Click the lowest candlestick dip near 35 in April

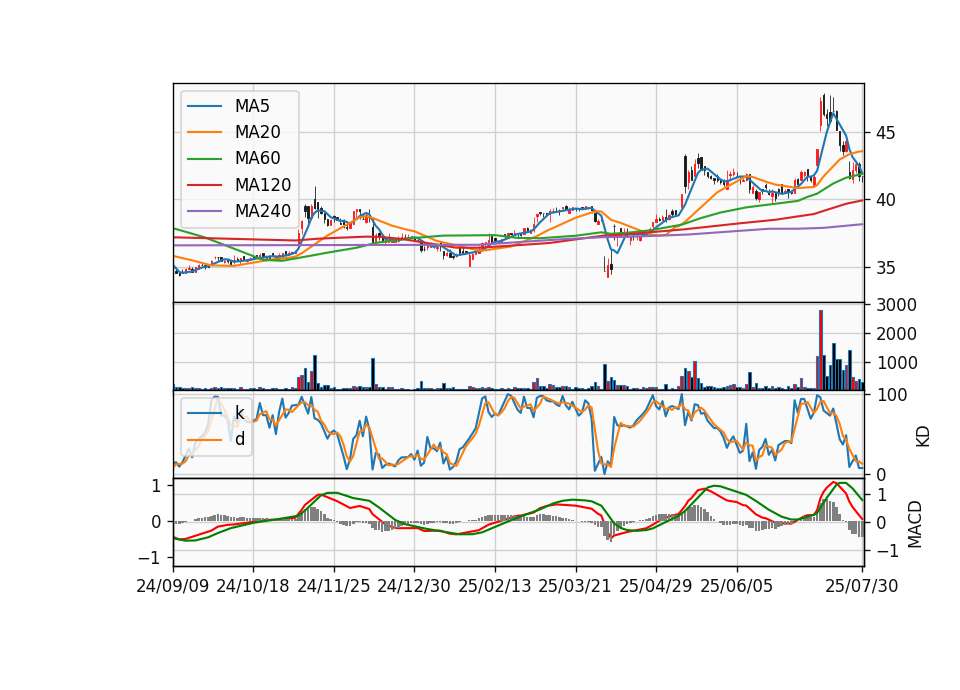[x=609, y=267]
